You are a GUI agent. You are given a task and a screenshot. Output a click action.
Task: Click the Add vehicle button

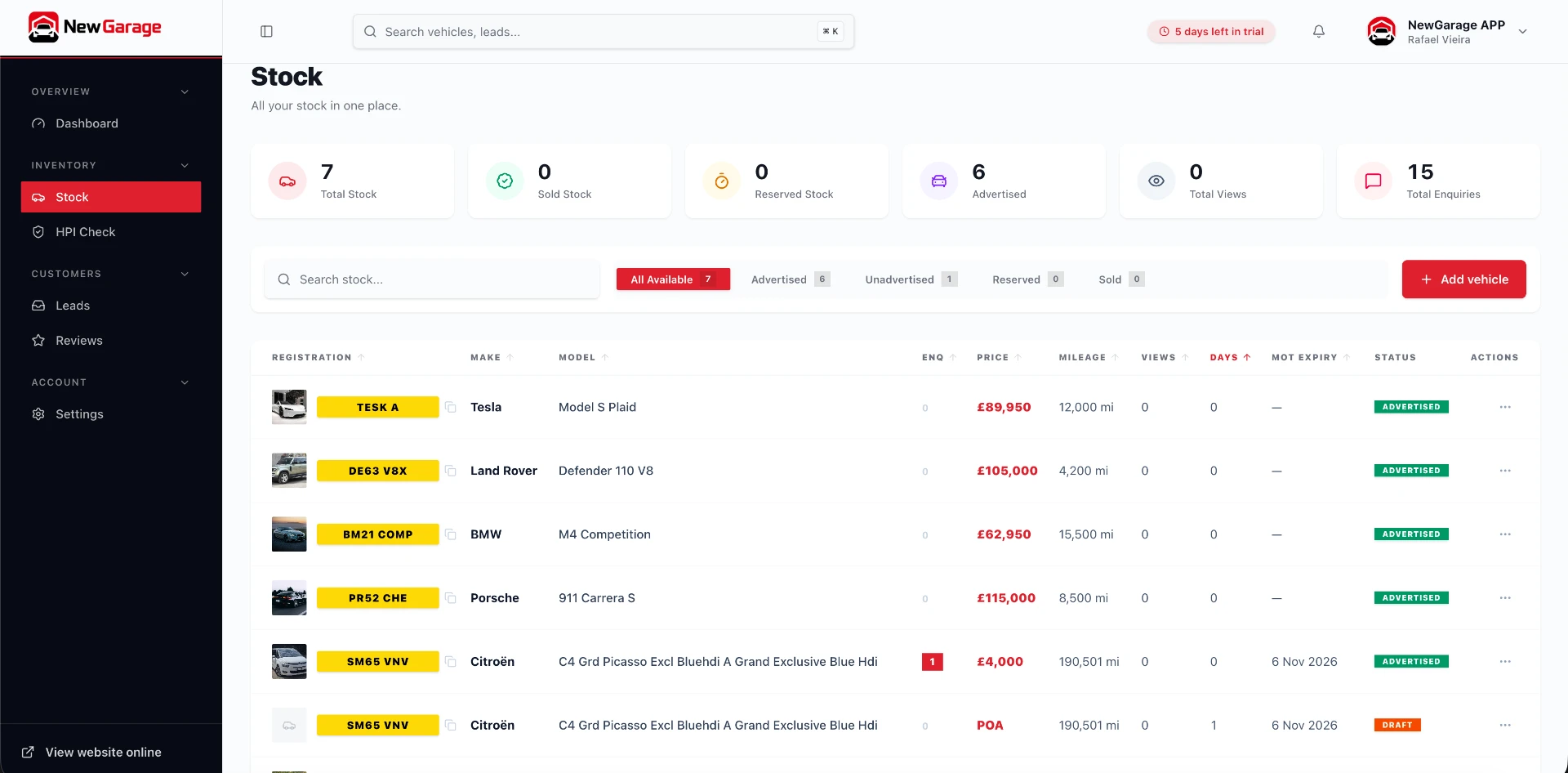coord(1463,279)
